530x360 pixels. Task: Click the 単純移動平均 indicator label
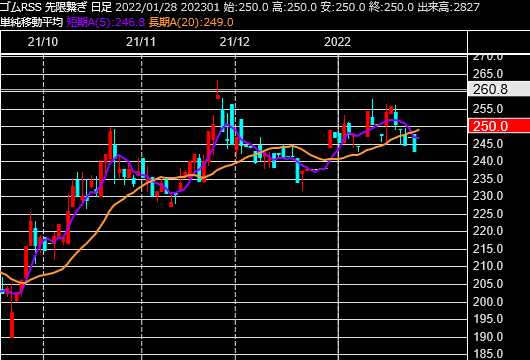click(x=31, y=22)
